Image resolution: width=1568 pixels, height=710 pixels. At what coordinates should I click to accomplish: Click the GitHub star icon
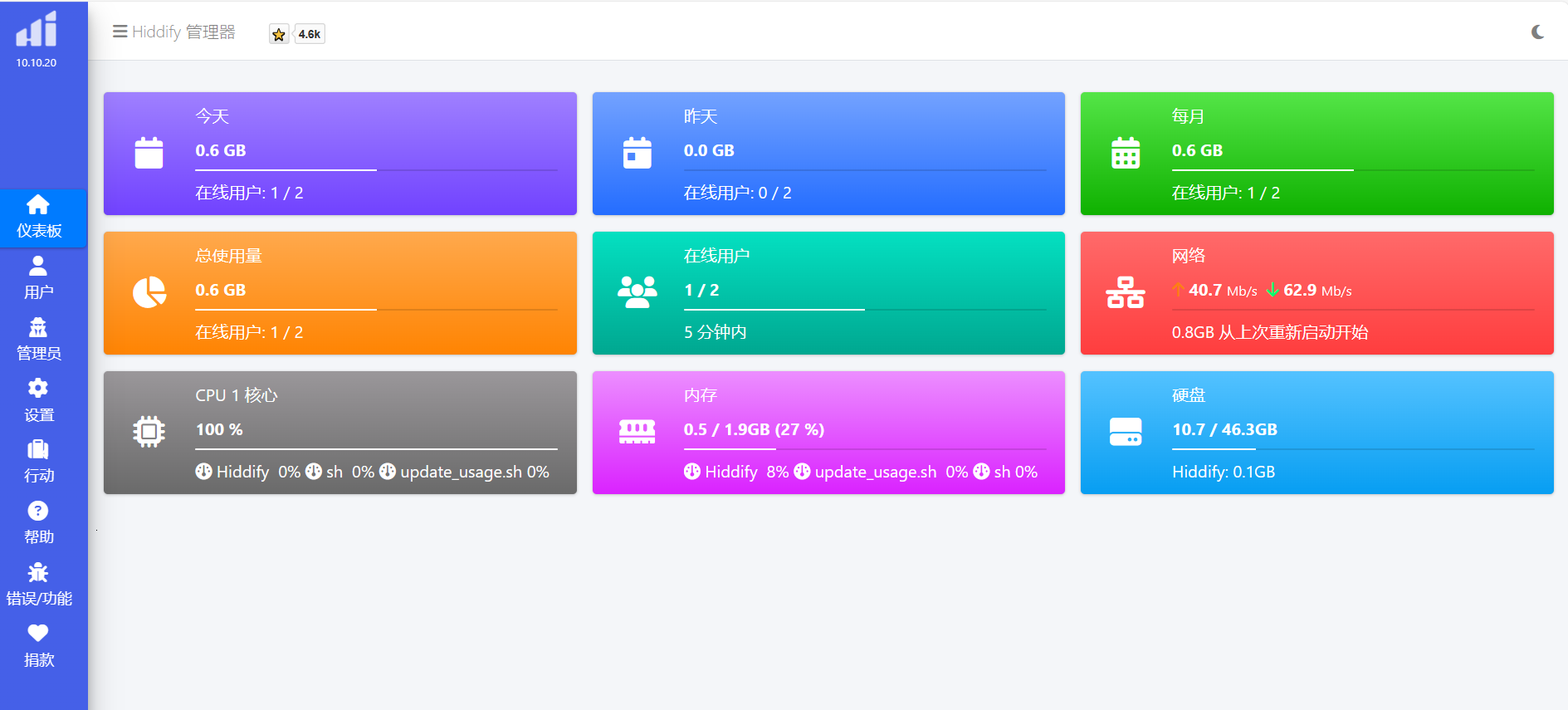click(x=279, y=34)
